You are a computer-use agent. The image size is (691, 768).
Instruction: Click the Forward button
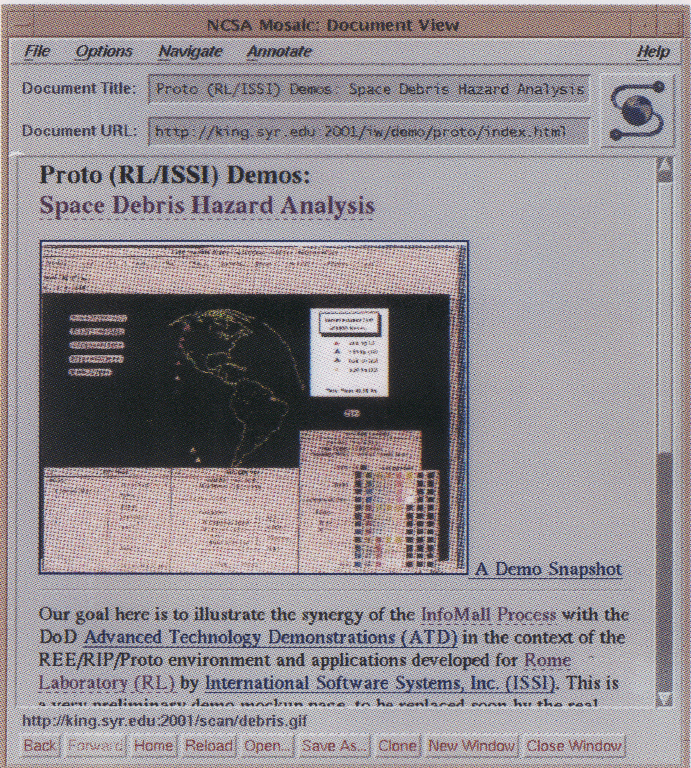pyautogui.click(x=95, y=745)
